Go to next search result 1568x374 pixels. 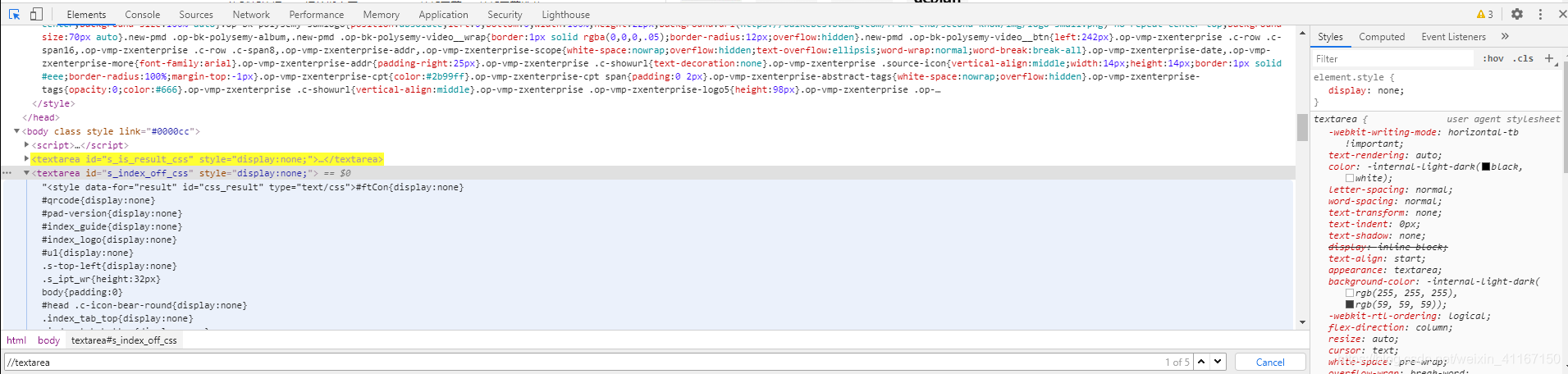tap(1218, 362)
